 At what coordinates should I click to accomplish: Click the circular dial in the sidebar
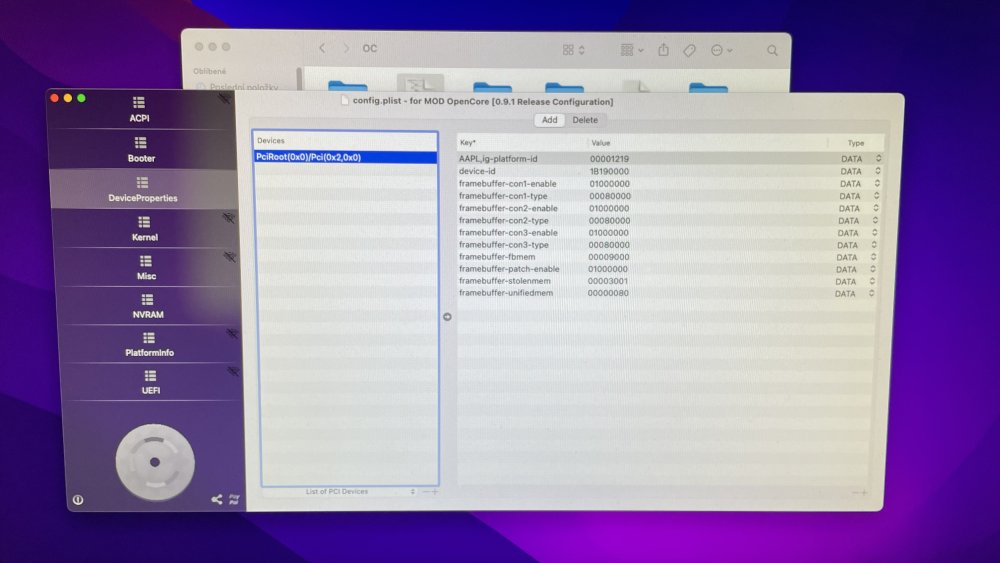(x=155, y=462)
